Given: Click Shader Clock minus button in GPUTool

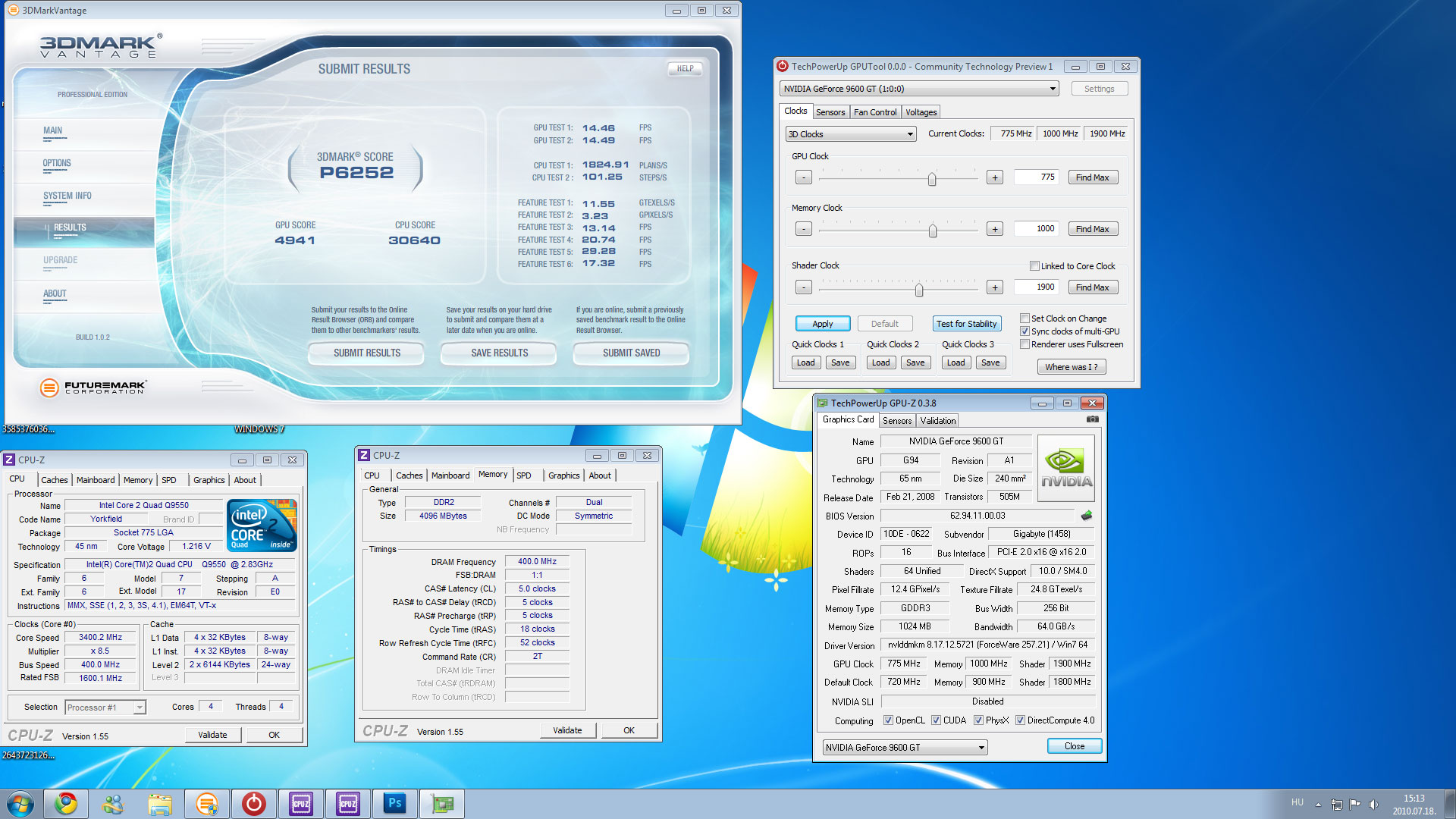Looking at the screenshot, I should 804,287.
